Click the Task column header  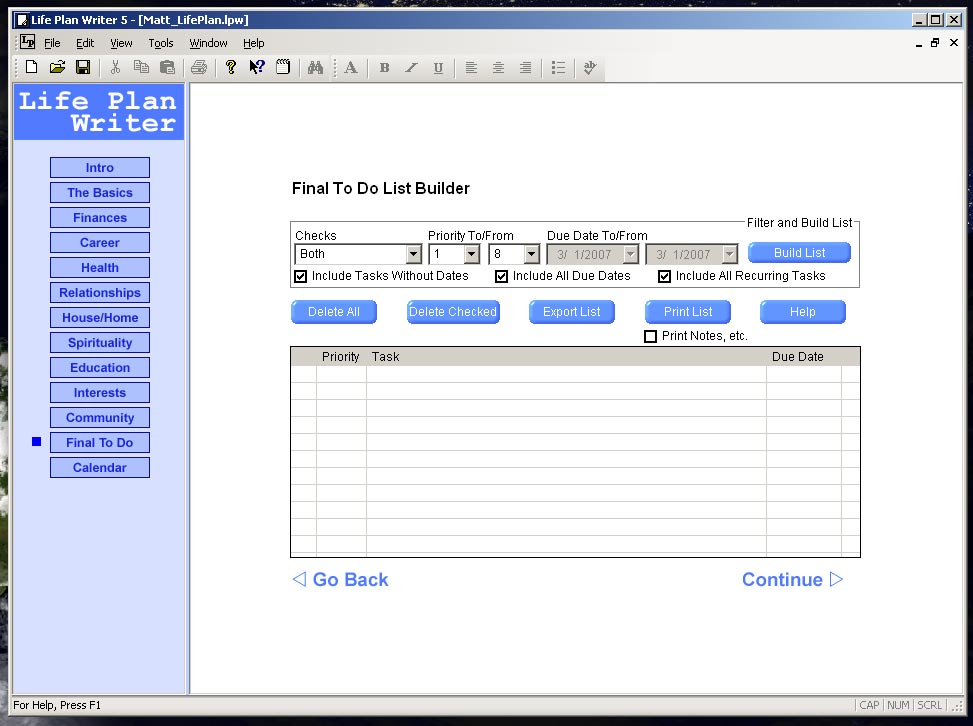click(566, 357)
